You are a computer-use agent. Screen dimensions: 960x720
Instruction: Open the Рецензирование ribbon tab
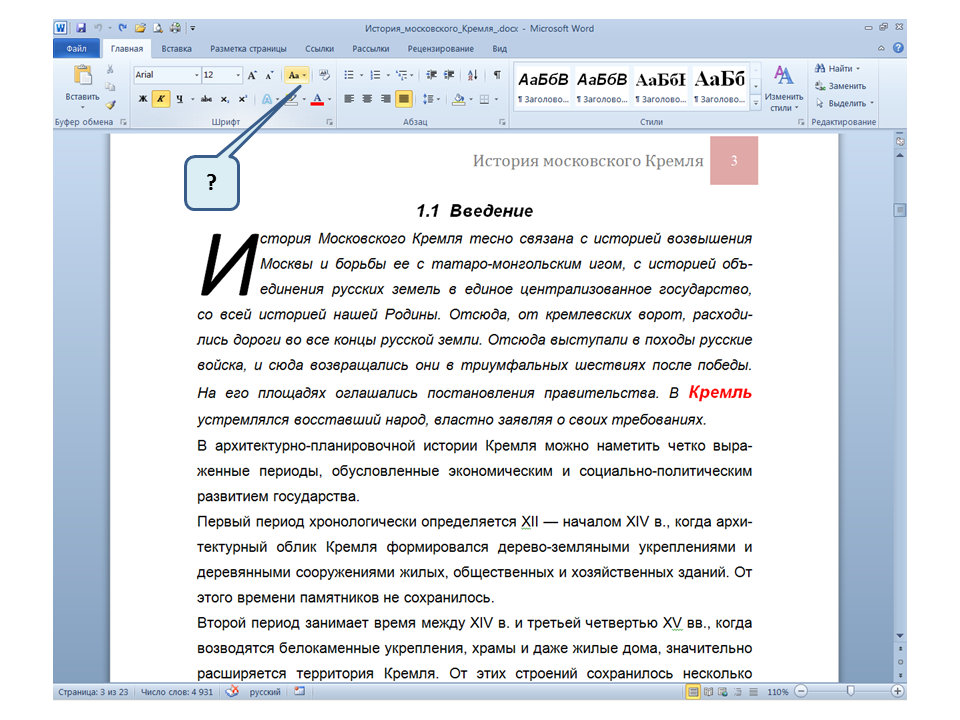coord(441,48)
